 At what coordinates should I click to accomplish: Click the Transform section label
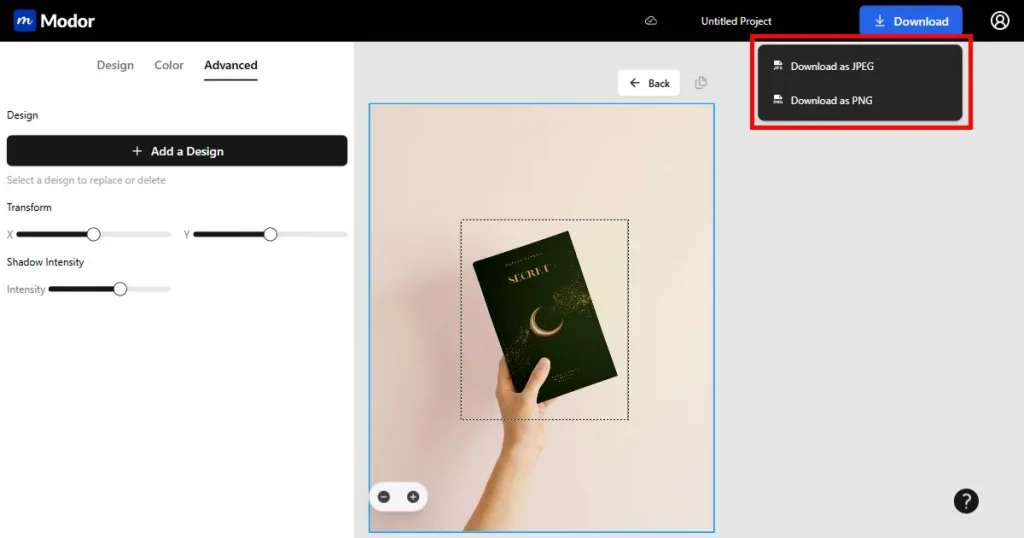click(x=29, y=207)
